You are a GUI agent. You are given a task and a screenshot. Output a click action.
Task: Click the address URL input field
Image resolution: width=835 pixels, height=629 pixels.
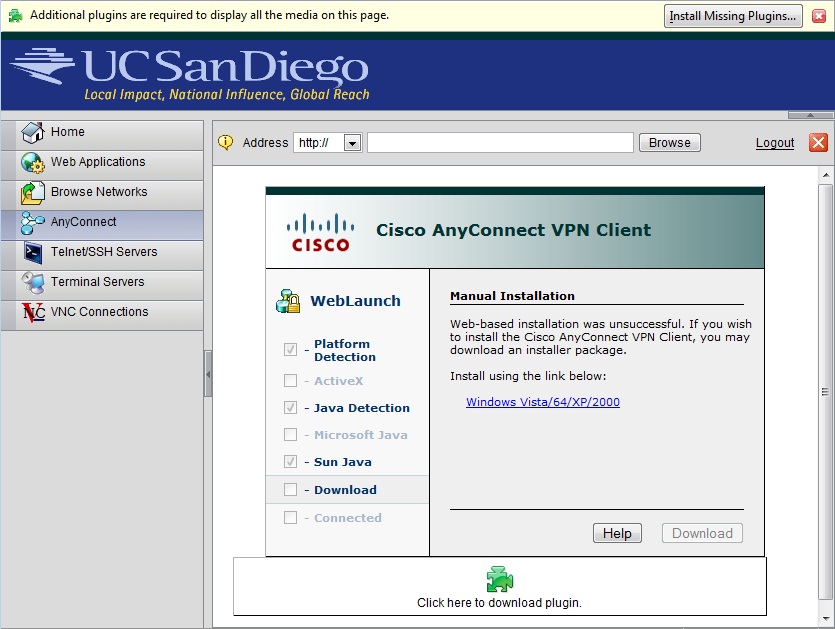pyautogui.click(x=500, y=143)
